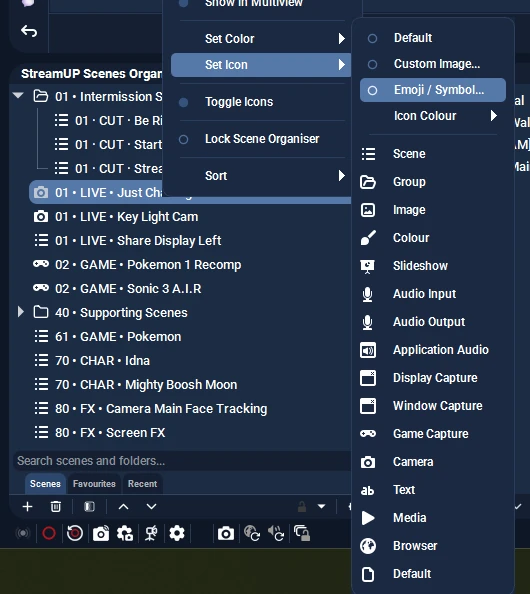Click the standalone screenshot camera icon
Screen dimensions: 530x594
225,533
